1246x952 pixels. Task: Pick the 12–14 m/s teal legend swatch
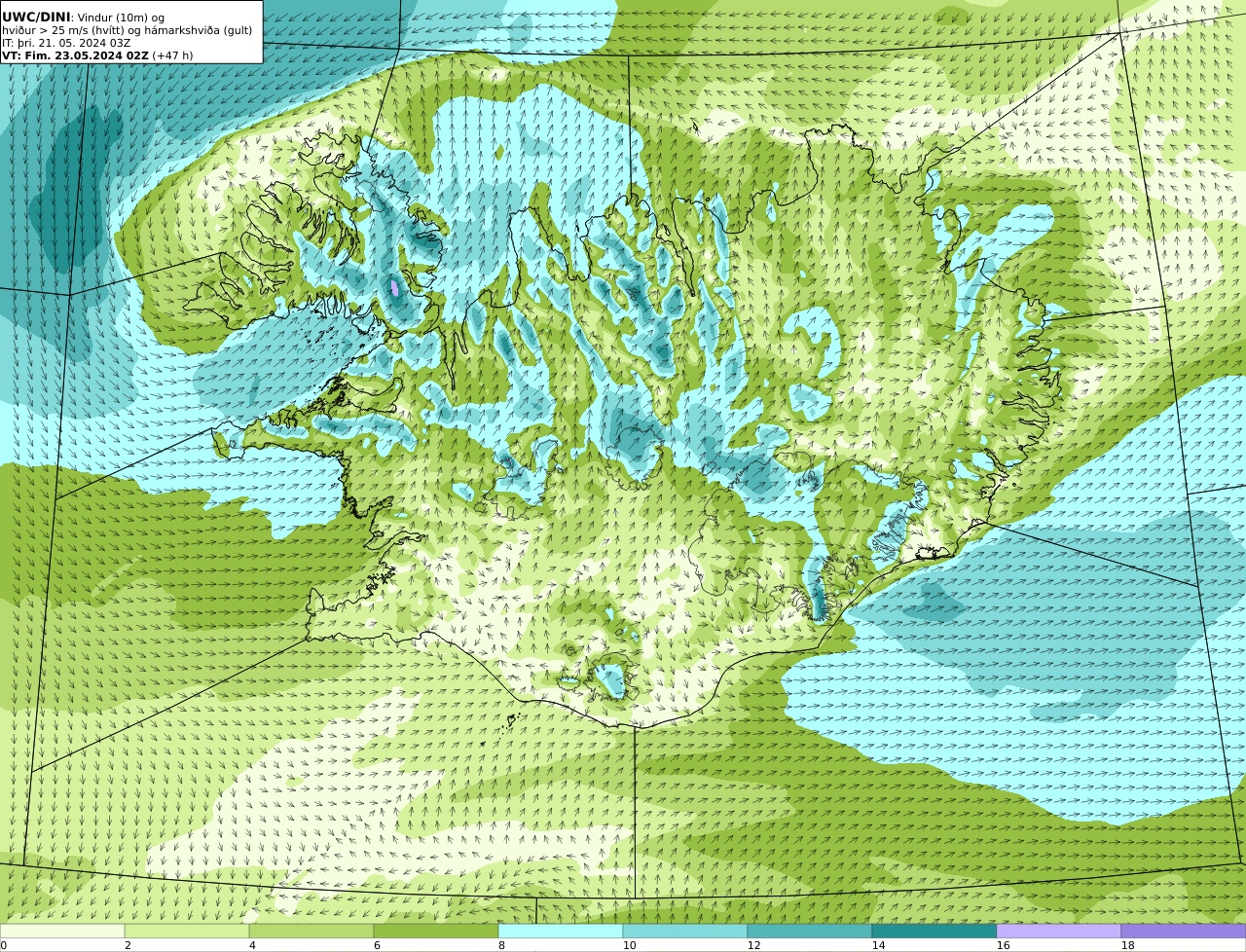coord(810,931)
